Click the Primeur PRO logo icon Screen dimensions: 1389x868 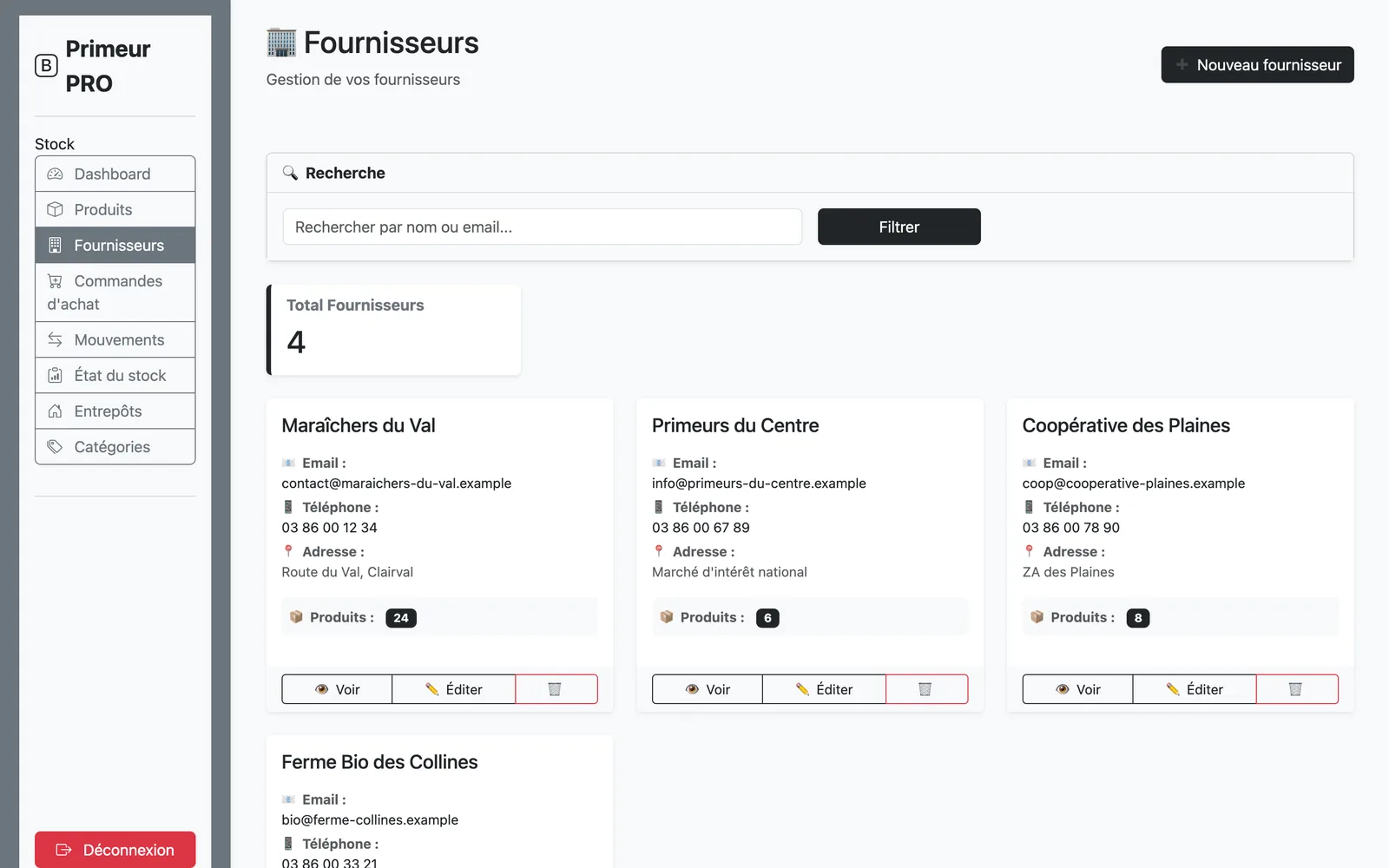46,66
